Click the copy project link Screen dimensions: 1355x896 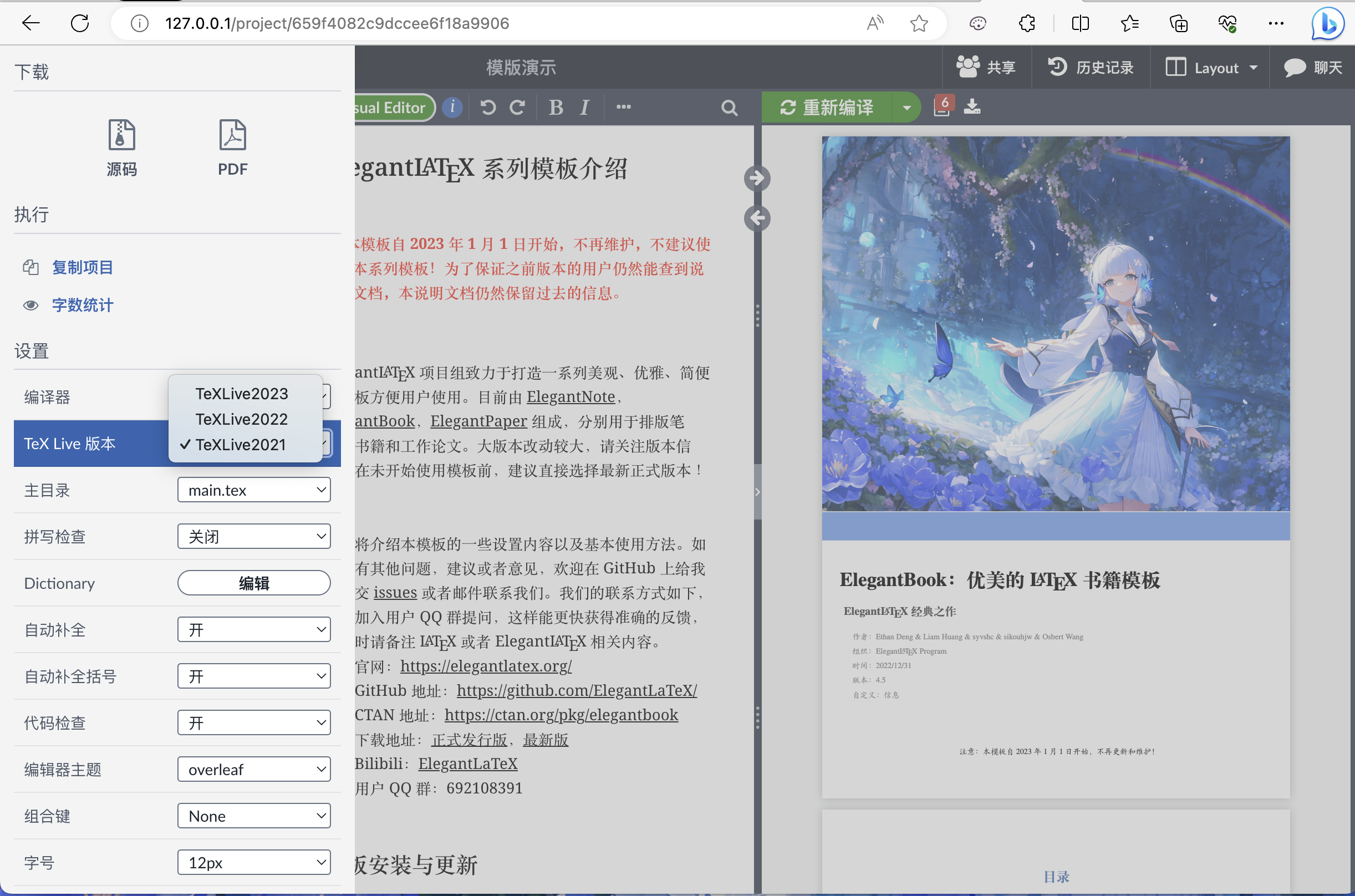pyautogui.click(x=82, y=267)
